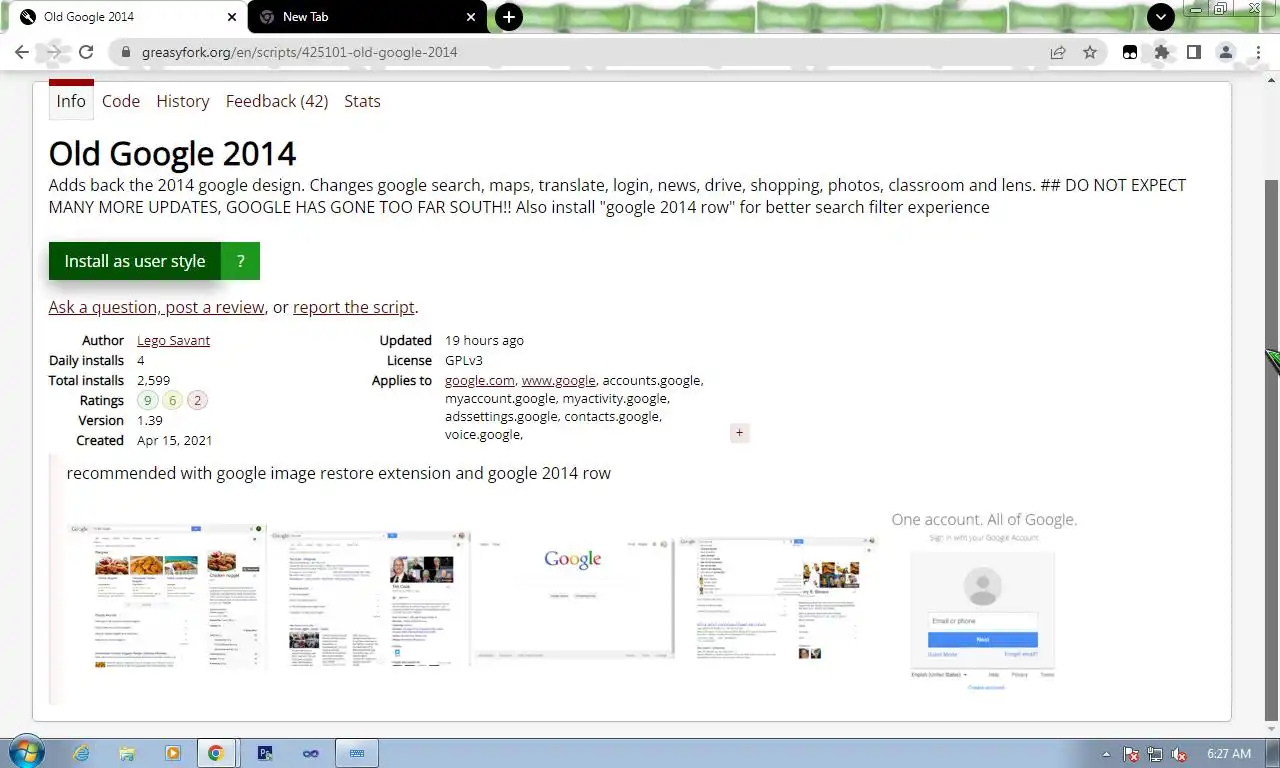The height and width of the screenshot is (768, 1280).
Task: Share this page using the share icon
Action: [x=1058, y=52]
